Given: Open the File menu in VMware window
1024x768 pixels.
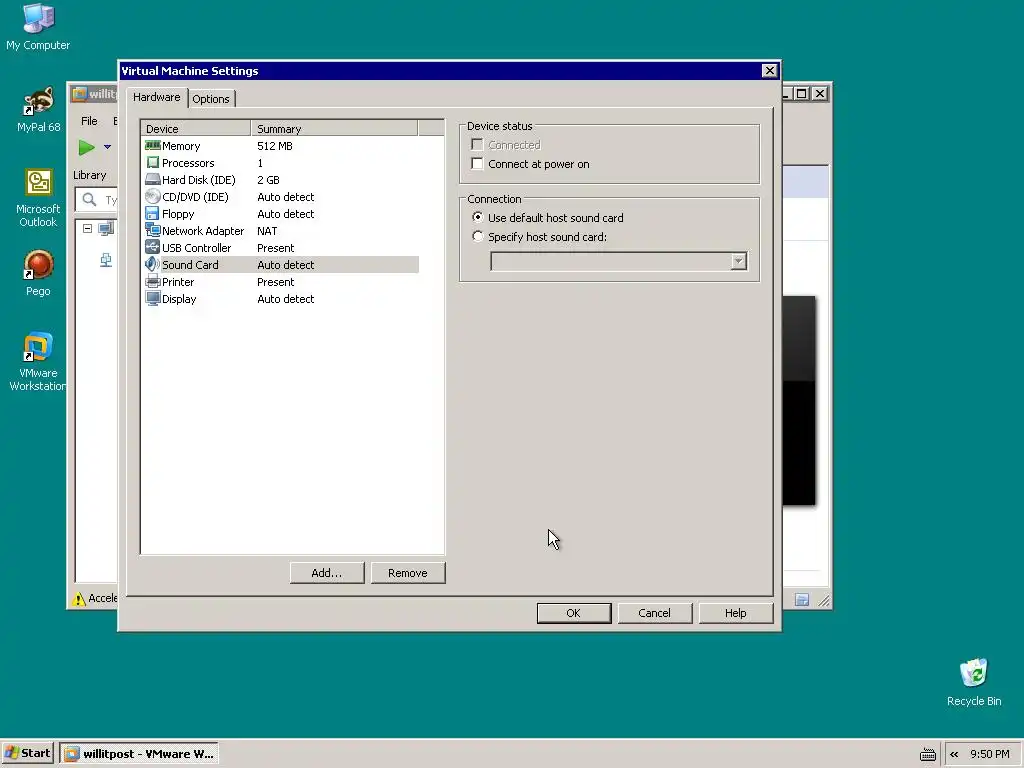Looking at the screenshot, I should [x=89, y=121].
